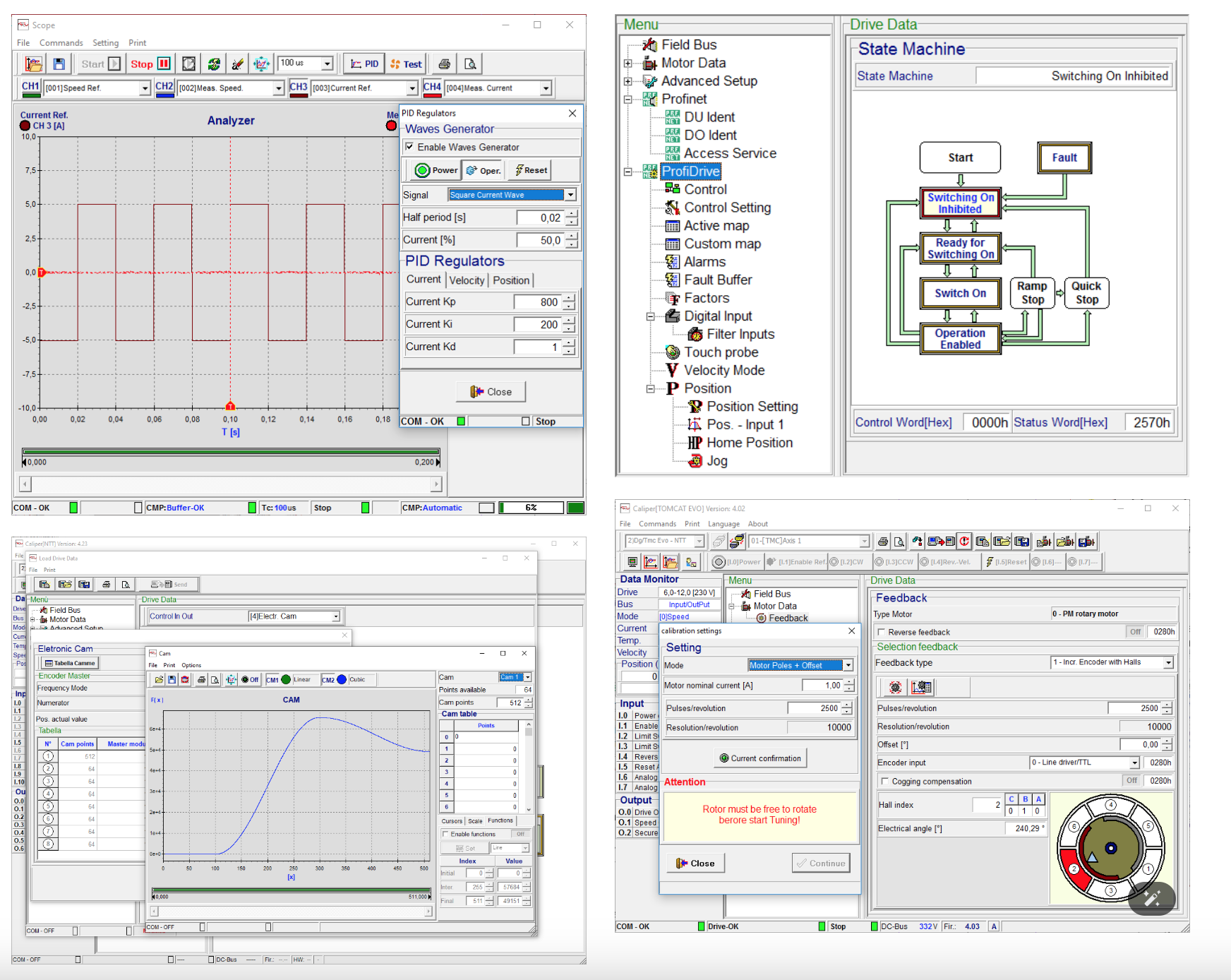The height and width of the screenshot is (980, 1231).
Task: Click the Oper. button in Waves Generator
Action: 484,170
